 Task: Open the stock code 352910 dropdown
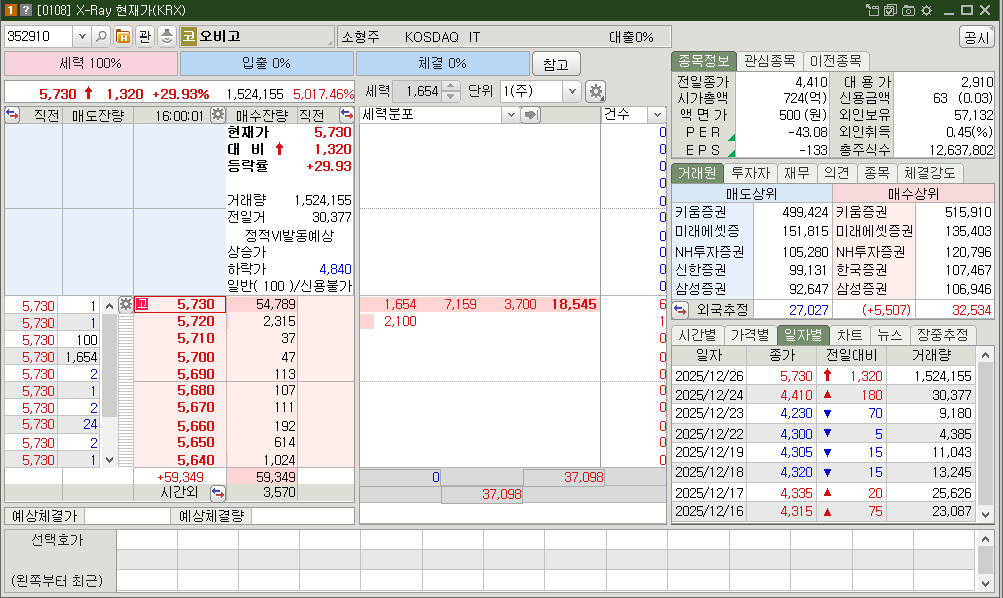click(x=80, y=36)
